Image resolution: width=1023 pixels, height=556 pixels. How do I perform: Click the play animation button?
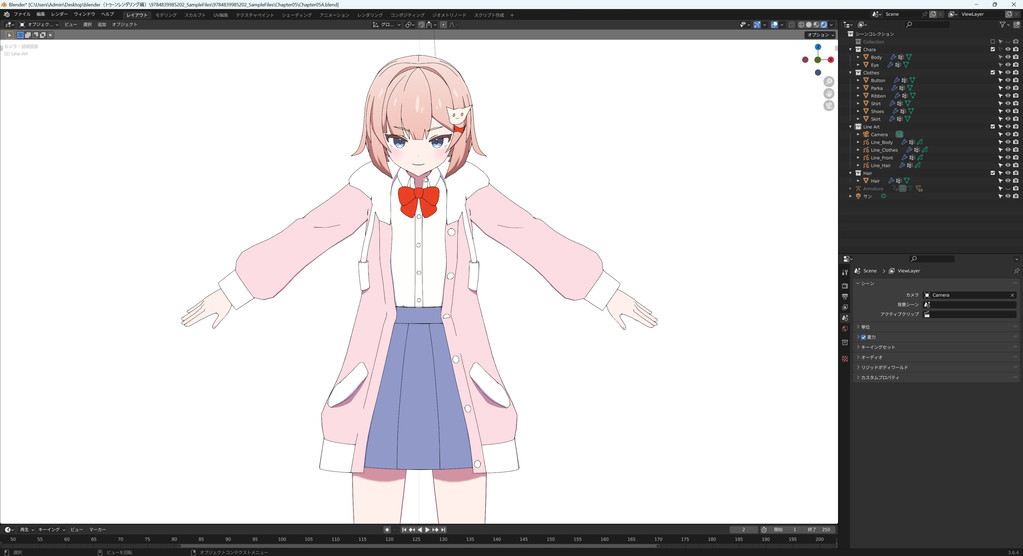pos(427,529)
